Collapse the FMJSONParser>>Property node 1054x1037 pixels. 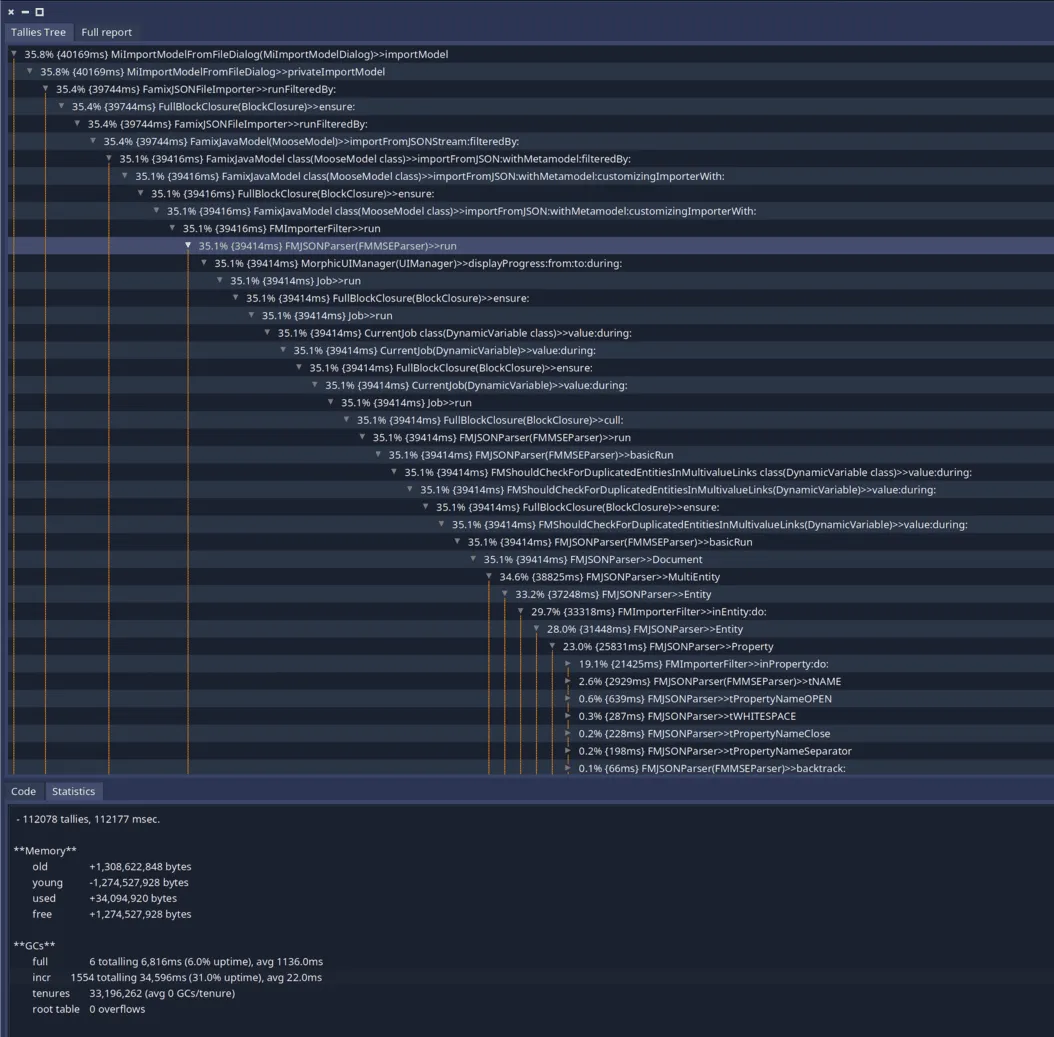coord(551,646)
